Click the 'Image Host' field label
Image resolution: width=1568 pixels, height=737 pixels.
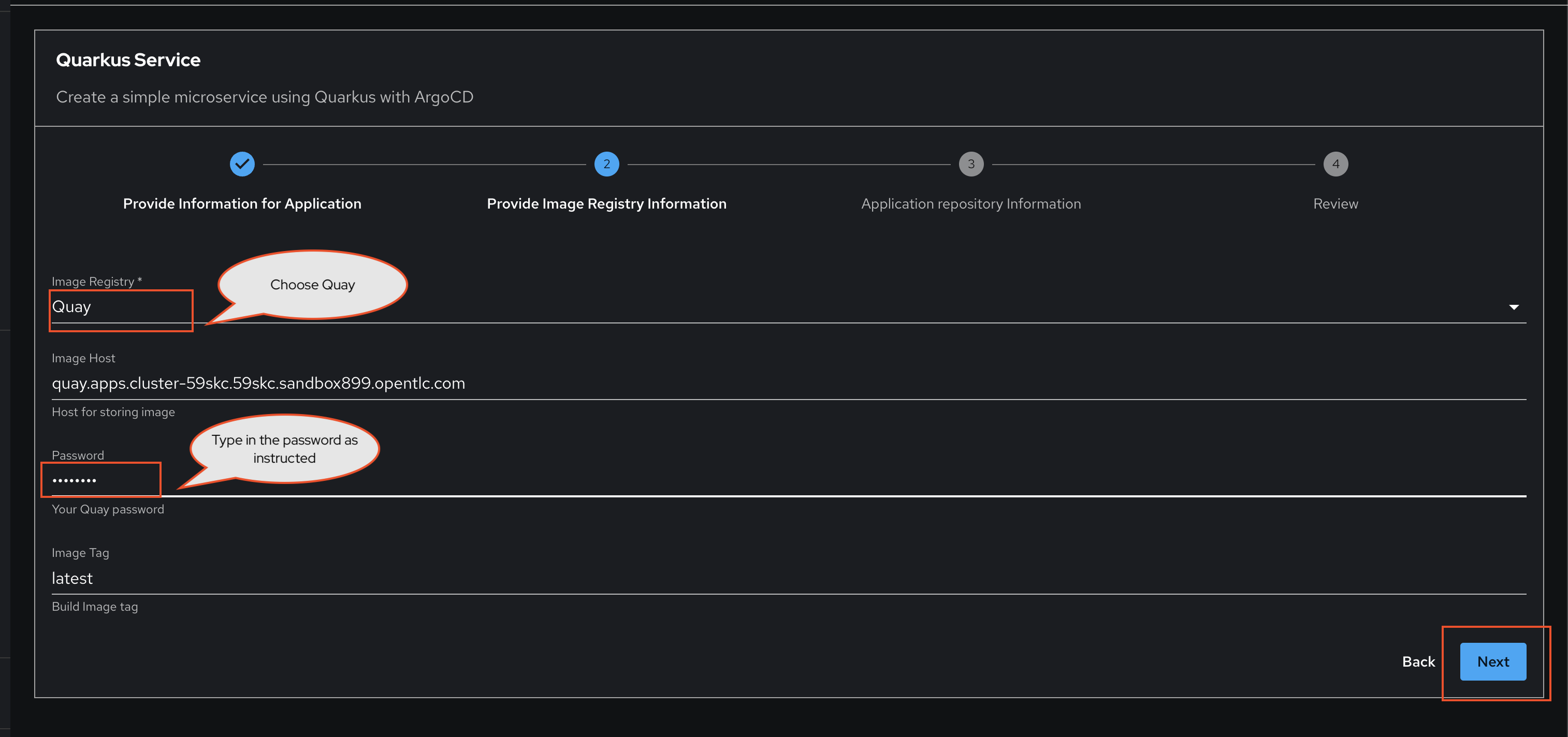tap(83, 359)
